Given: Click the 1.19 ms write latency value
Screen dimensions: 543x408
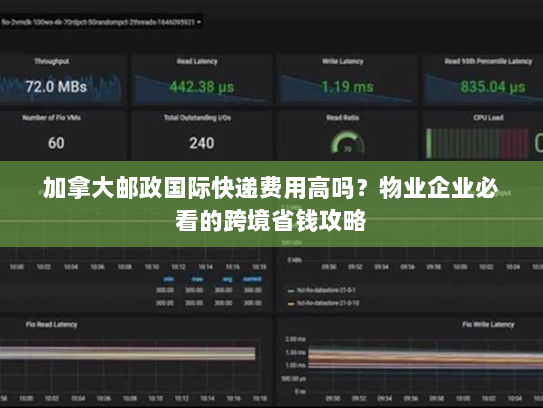Looking at the screenshot, I should click(347, 86).
